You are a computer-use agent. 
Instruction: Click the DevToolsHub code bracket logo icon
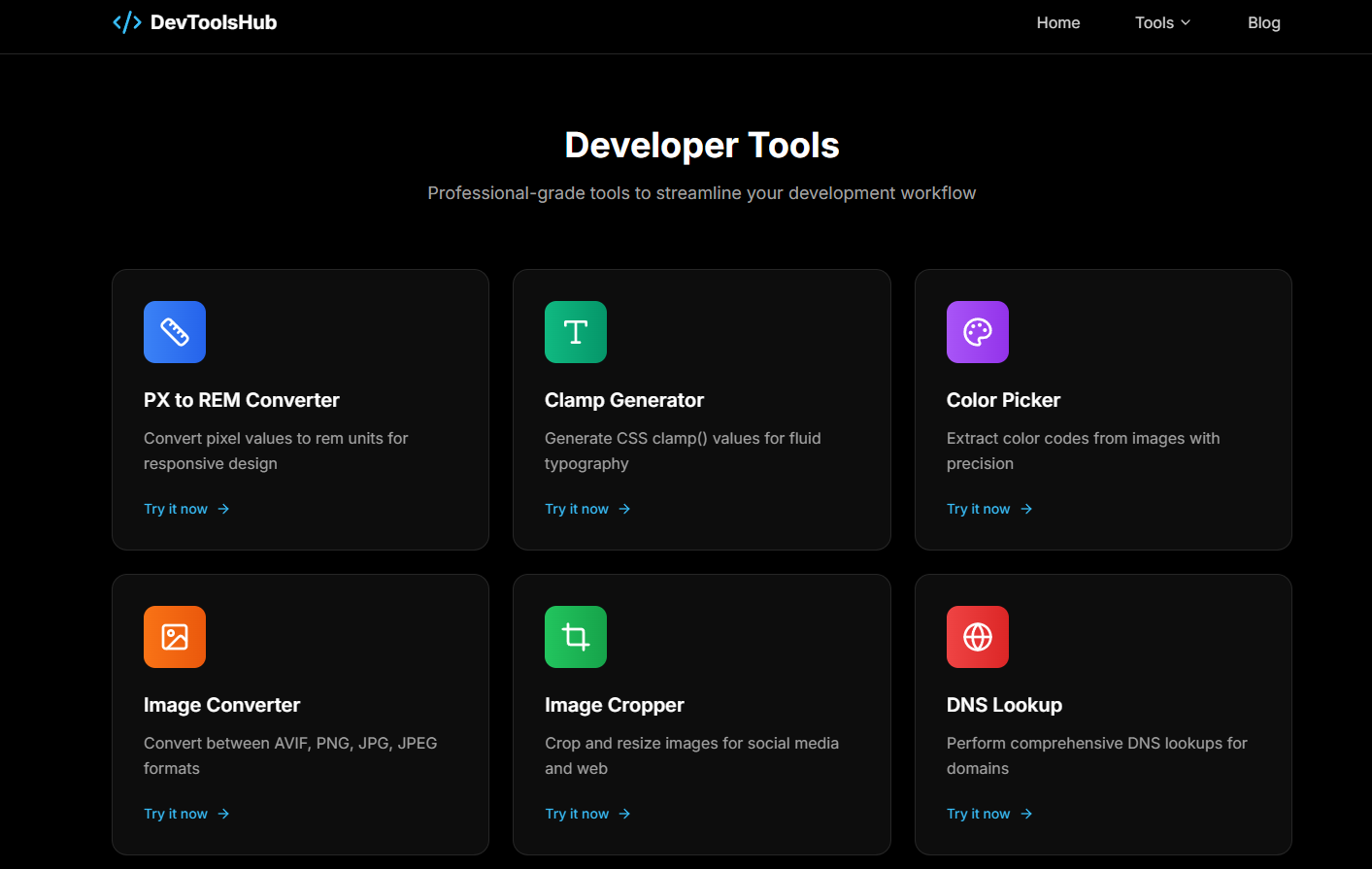127,22
